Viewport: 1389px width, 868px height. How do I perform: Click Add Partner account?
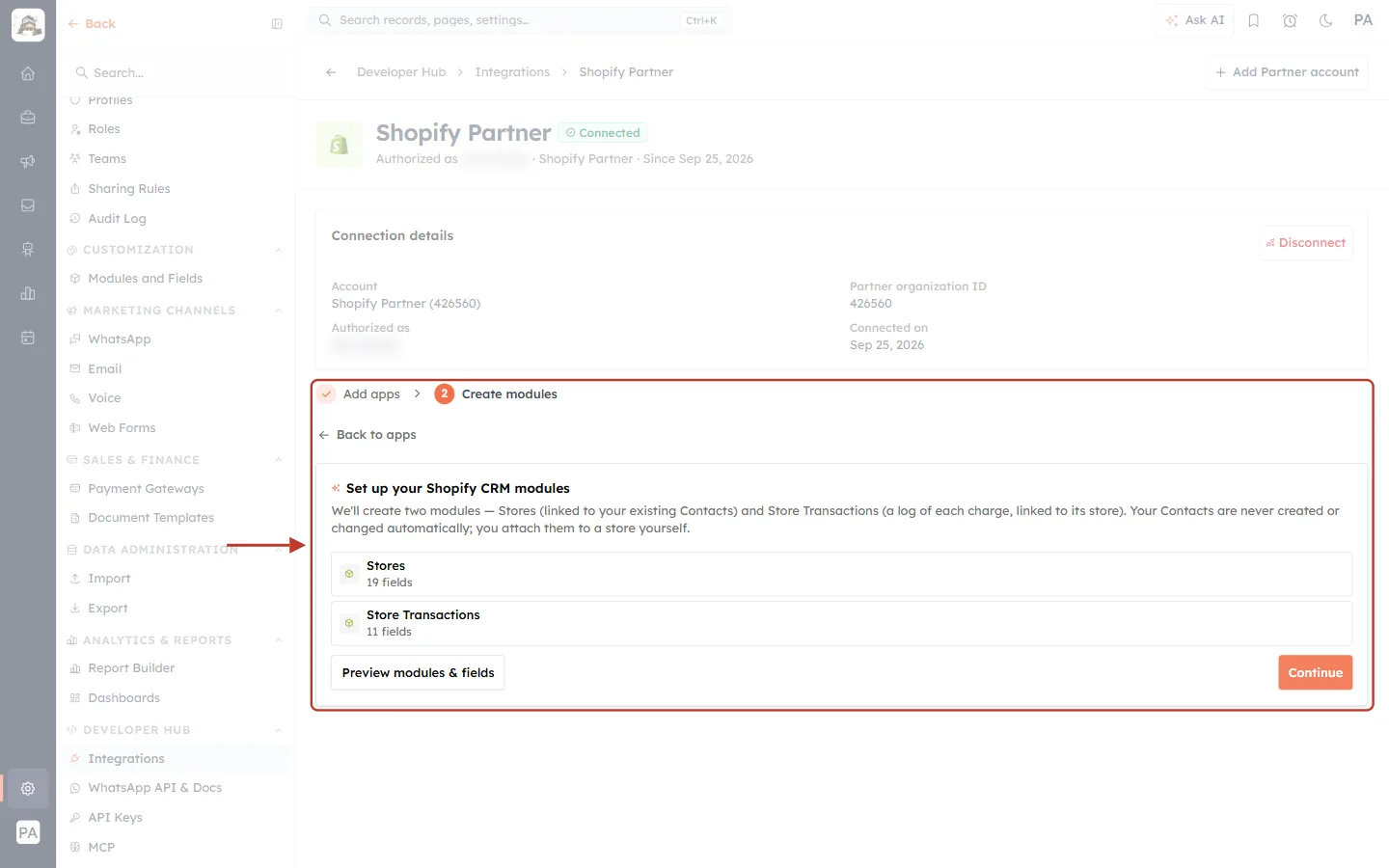point(1287,72)
